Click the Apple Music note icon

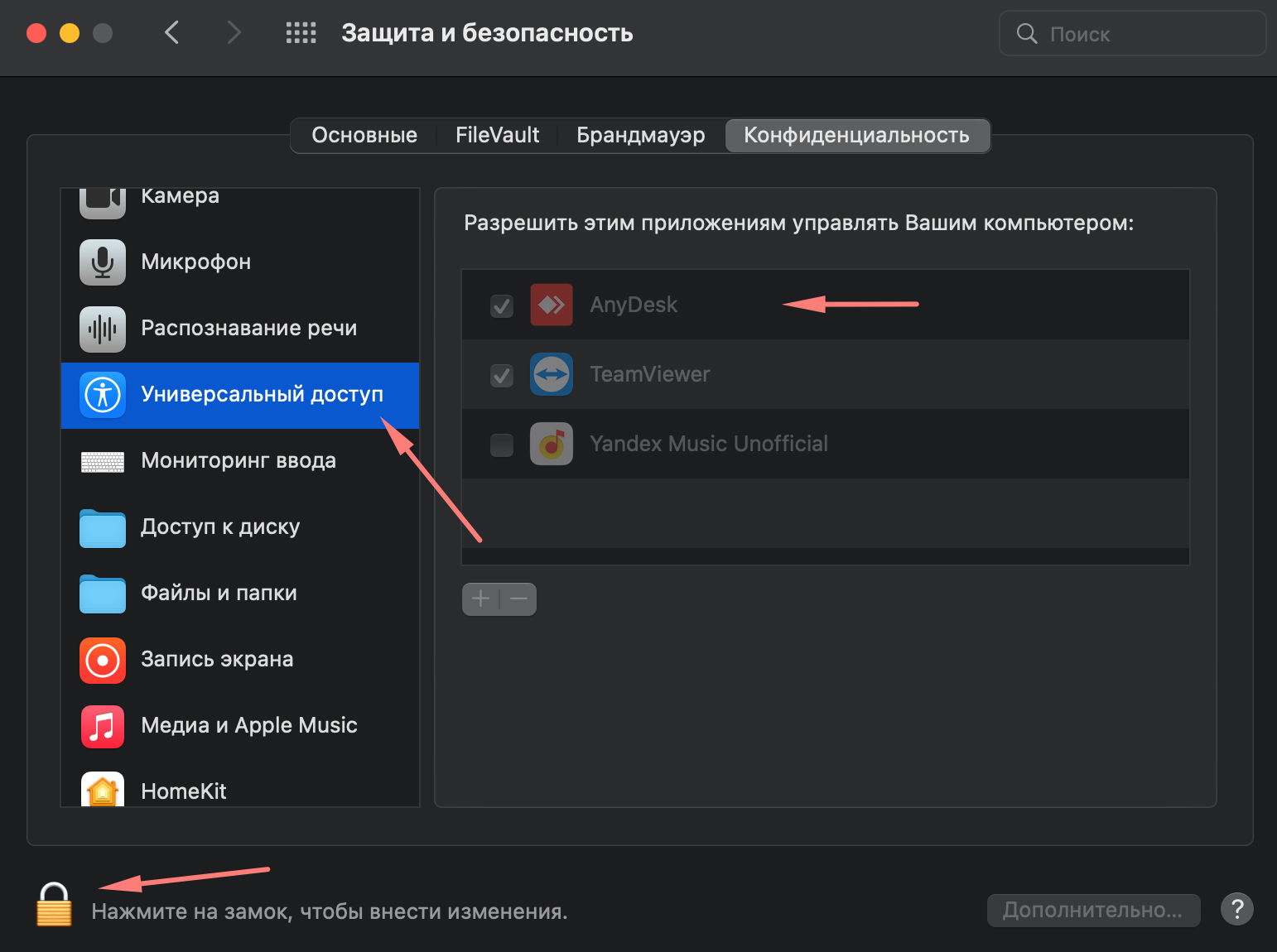pyautogui.click(x=103, y=726)
